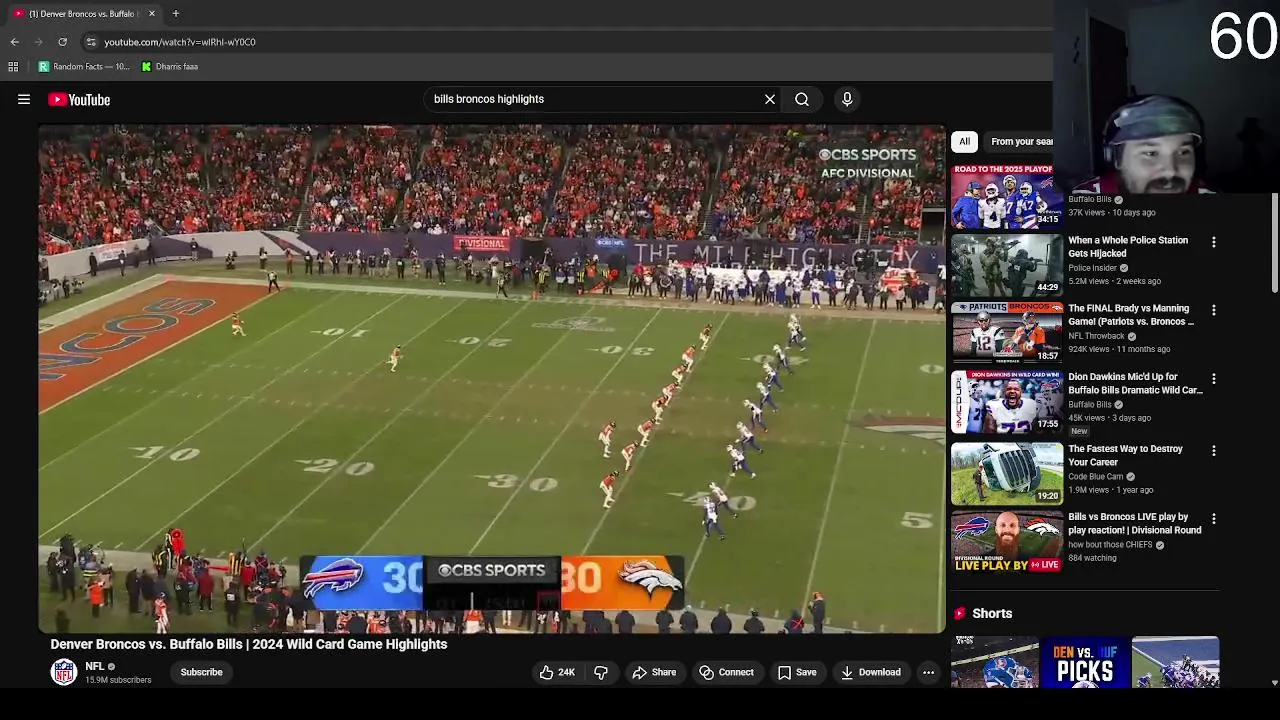The image size is (1280, 720).
Task: Reload the page with refresh icon
Action: (62, 42)
